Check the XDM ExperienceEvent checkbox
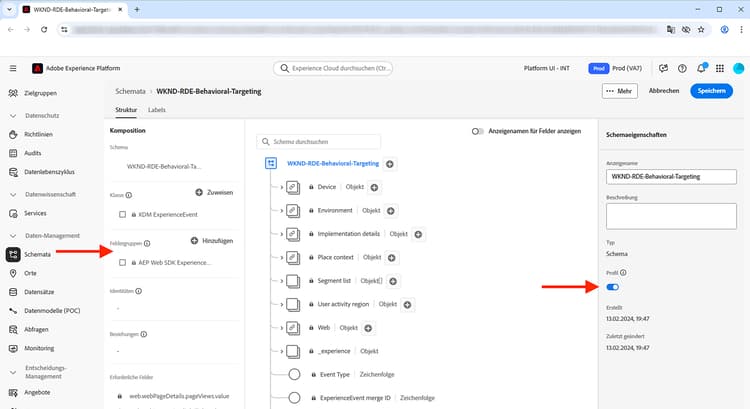The image size is (750, 409). coord(122,215)
